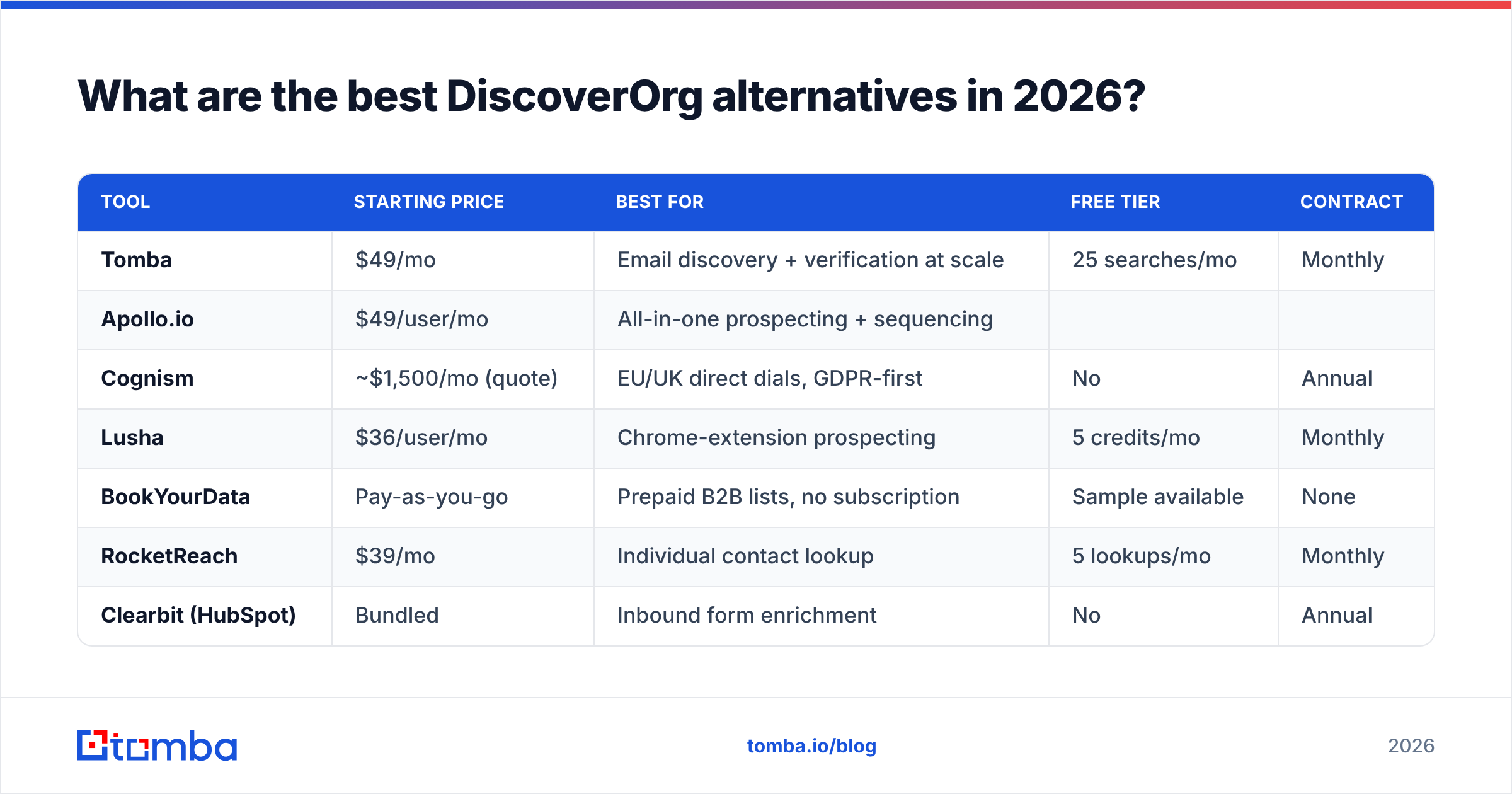
Task: Click the CONTRACT column header
Action: coord(1352,202)
